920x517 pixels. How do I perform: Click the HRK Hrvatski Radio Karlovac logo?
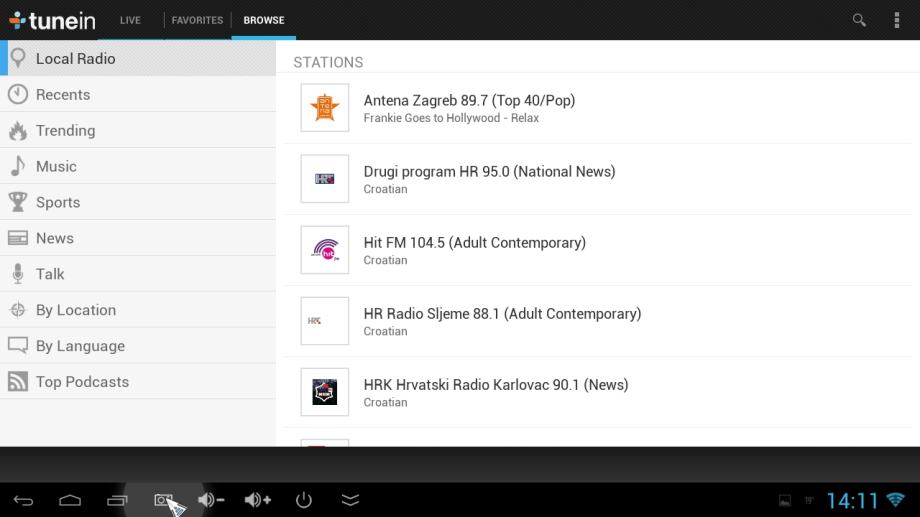pyautogui.click(x=324, y=391)
